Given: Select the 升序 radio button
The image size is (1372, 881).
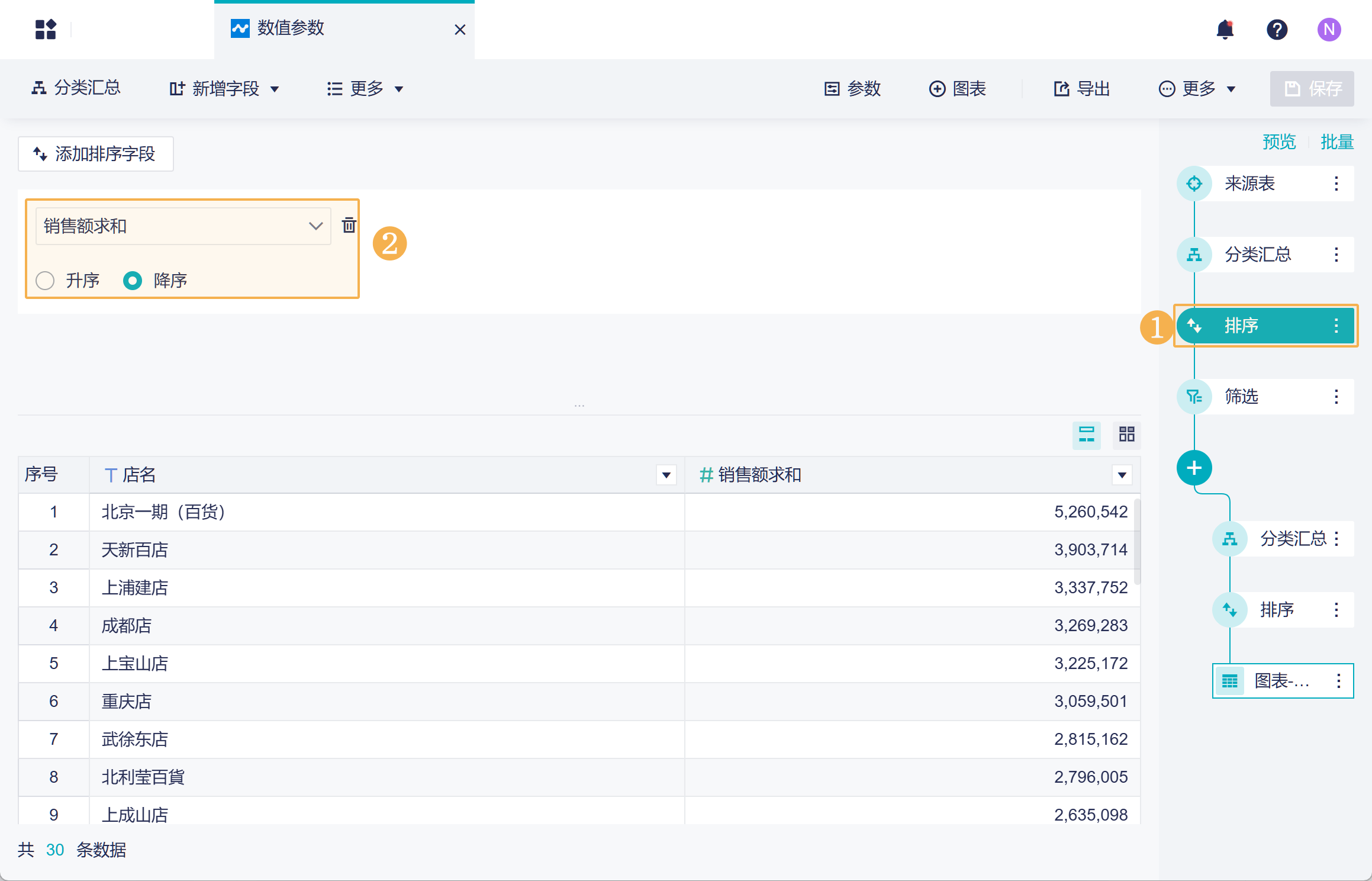Looking at the screenshot, I should click(x=46, y=281).
